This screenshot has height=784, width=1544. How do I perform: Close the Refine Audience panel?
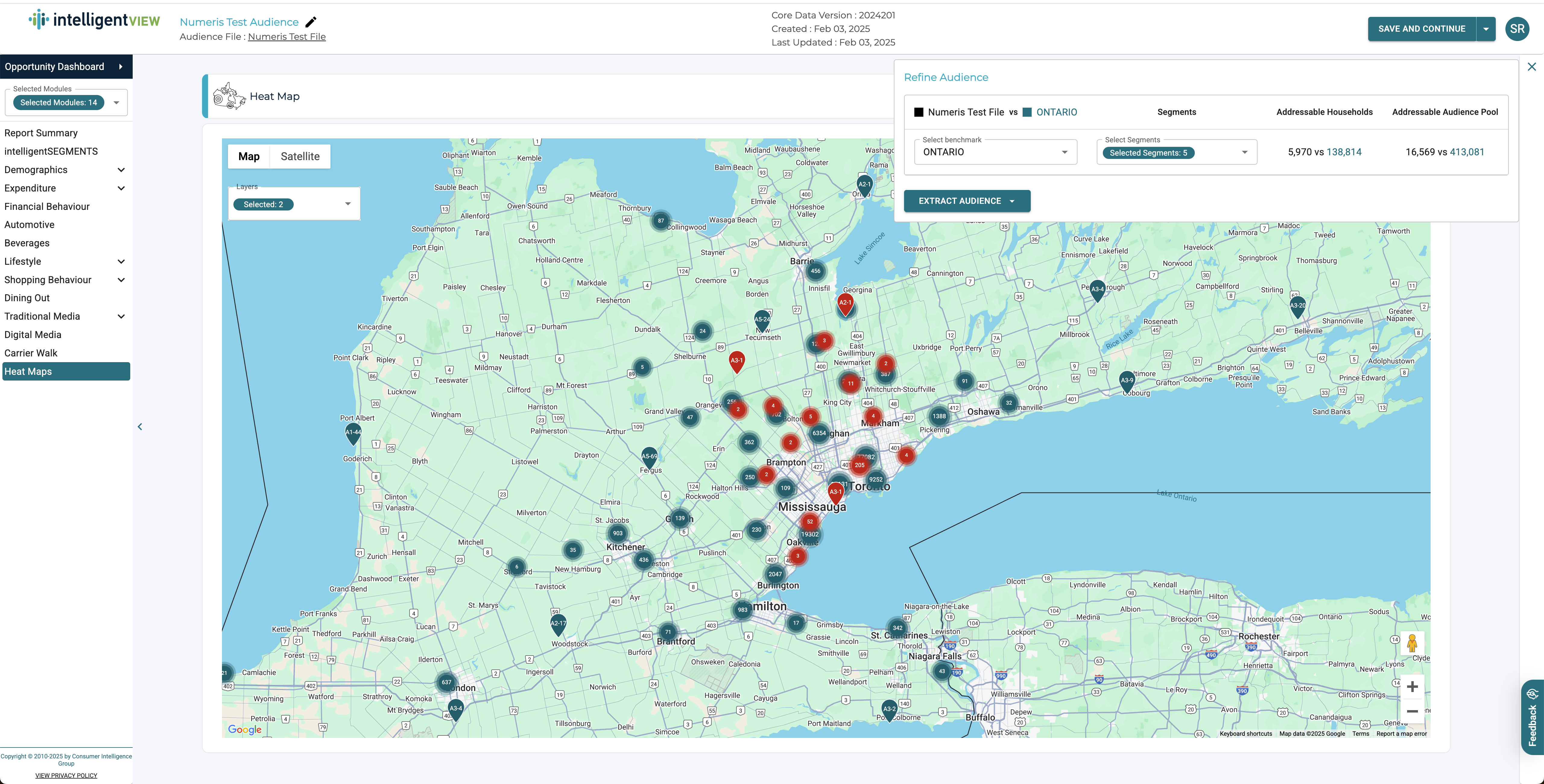tap(1533, 66)
